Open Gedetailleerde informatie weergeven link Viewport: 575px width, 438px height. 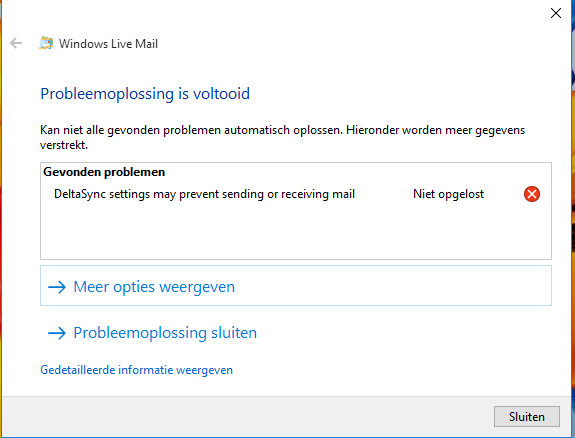pos(136,370)
